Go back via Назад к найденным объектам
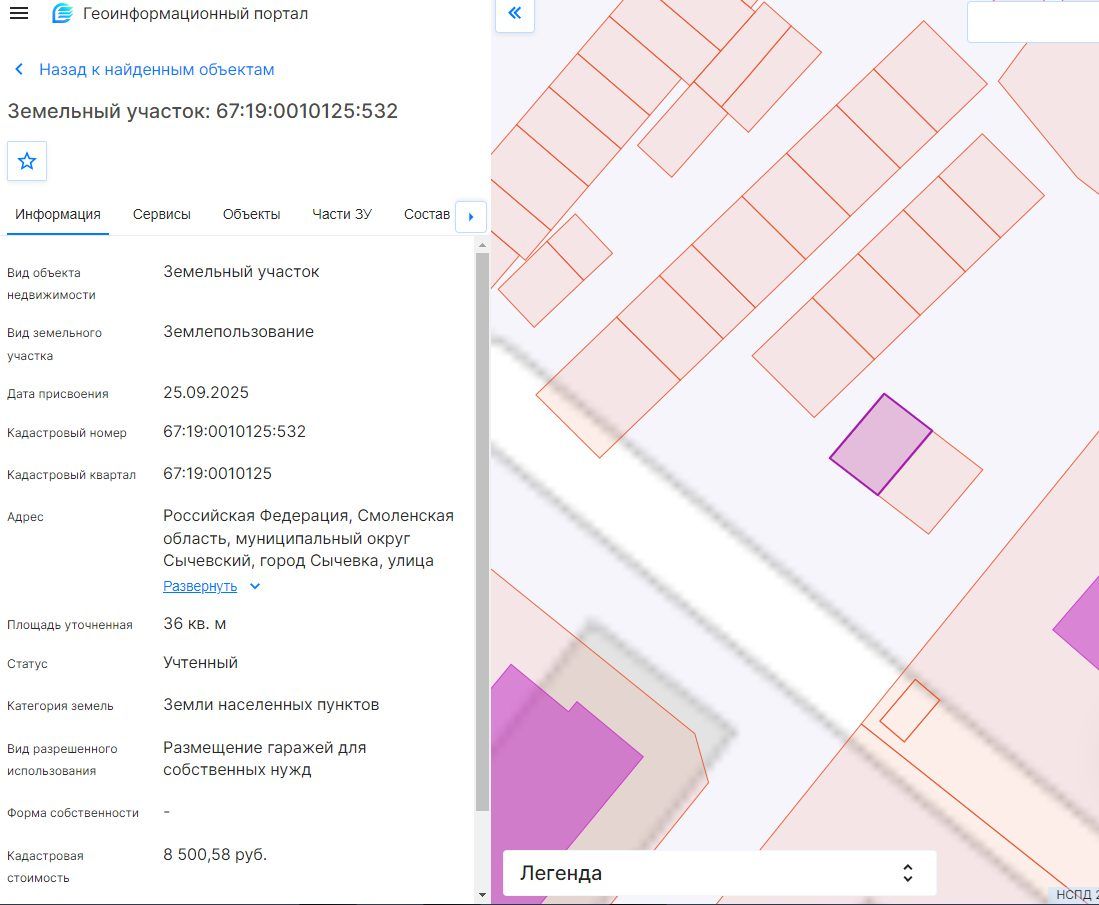 156,69
